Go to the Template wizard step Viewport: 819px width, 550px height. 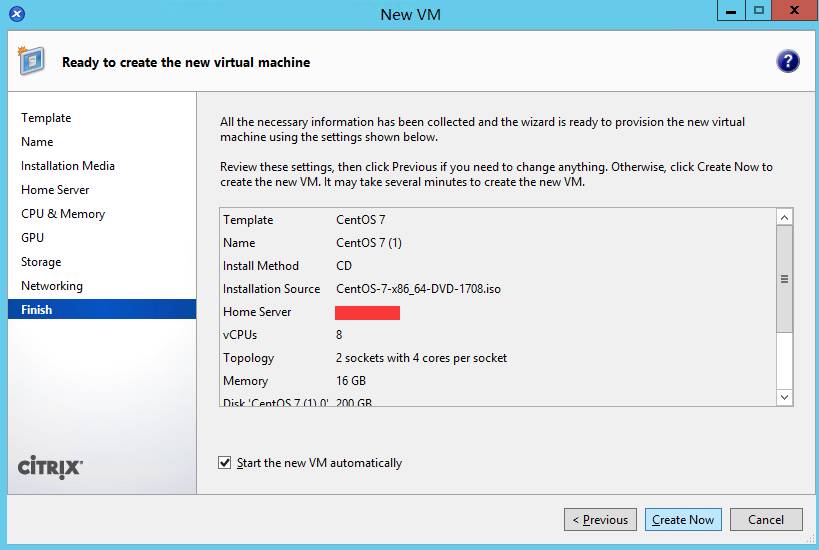[x=46, y=118]
